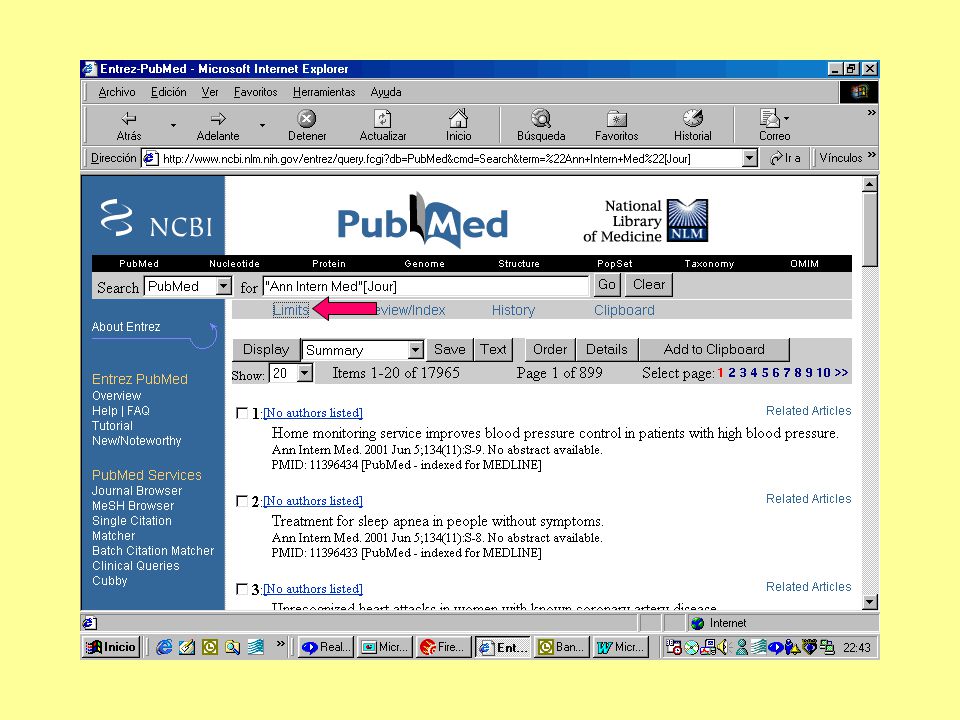Switch to the Ban... taskbar window
The width and height of the screenshot is (960, 720).
(x=562, y=647)
